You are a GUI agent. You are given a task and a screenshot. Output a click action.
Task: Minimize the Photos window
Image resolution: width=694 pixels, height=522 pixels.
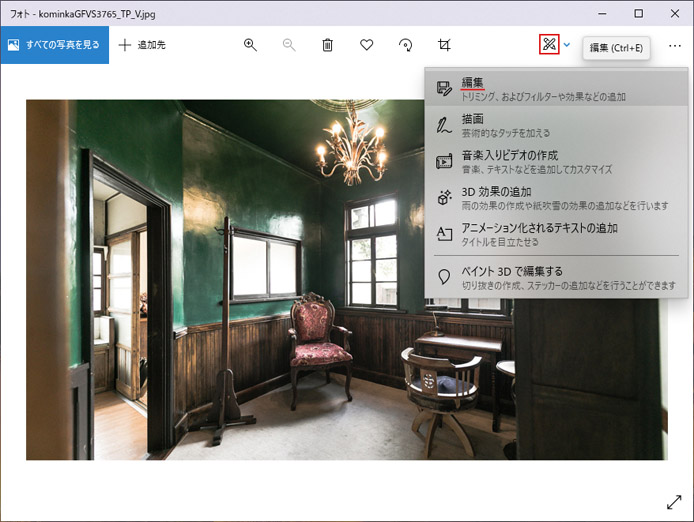602,14
